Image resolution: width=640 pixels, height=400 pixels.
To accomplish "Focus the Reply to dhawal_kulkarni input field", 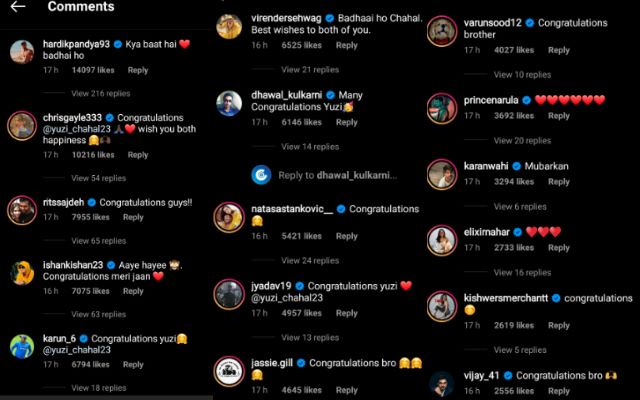I will (338, 176).
